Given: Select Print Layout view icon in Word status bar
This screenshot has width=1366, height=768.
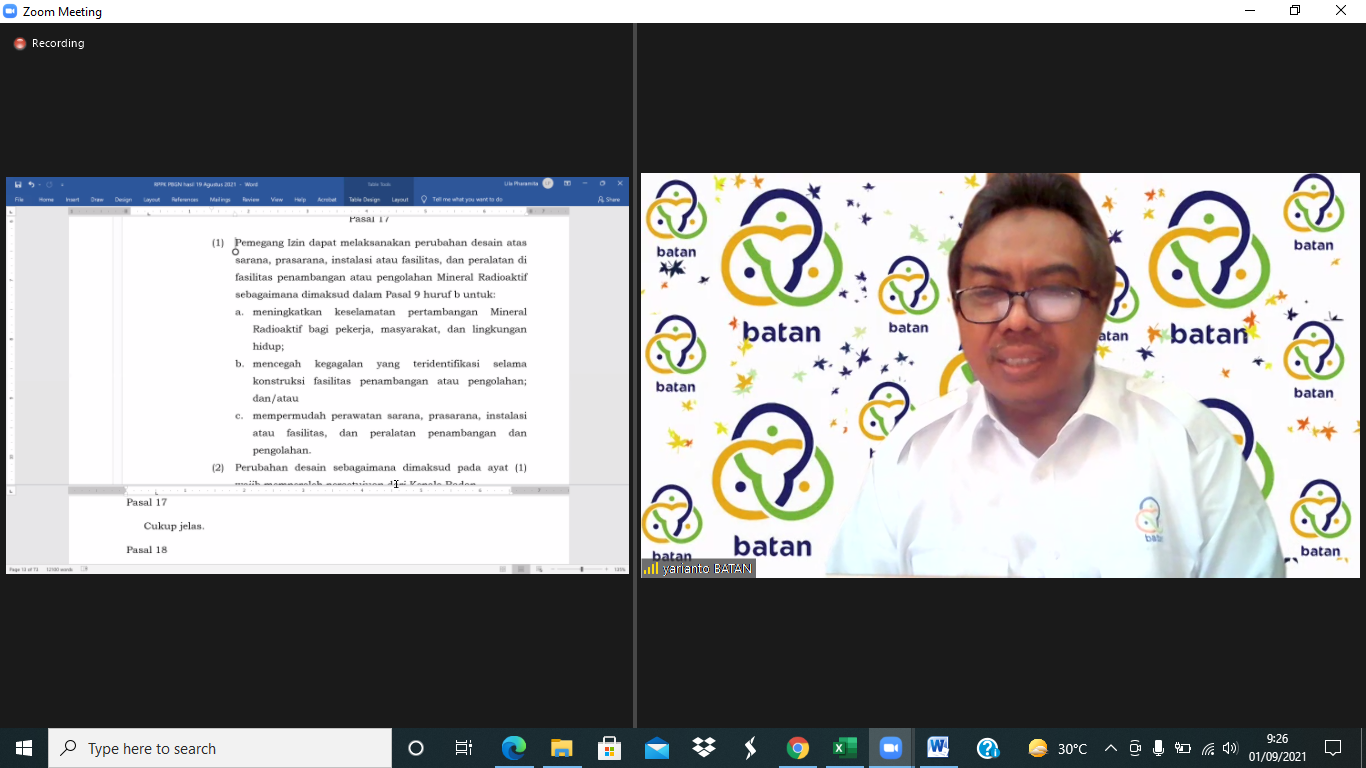Looking at the screenshot, I should (521, 569).
